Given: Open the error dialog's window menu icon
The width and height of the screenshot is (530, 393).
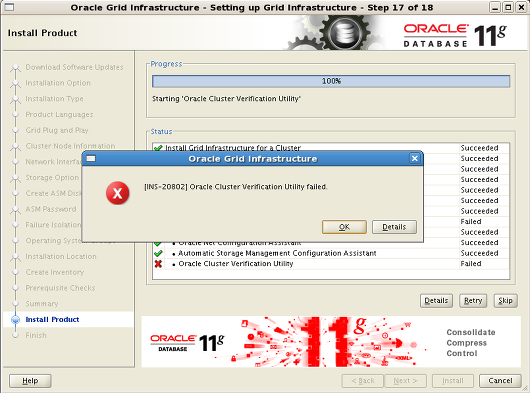Looking at the screenshot, I should pyautogui.click(x=91, y=158).
